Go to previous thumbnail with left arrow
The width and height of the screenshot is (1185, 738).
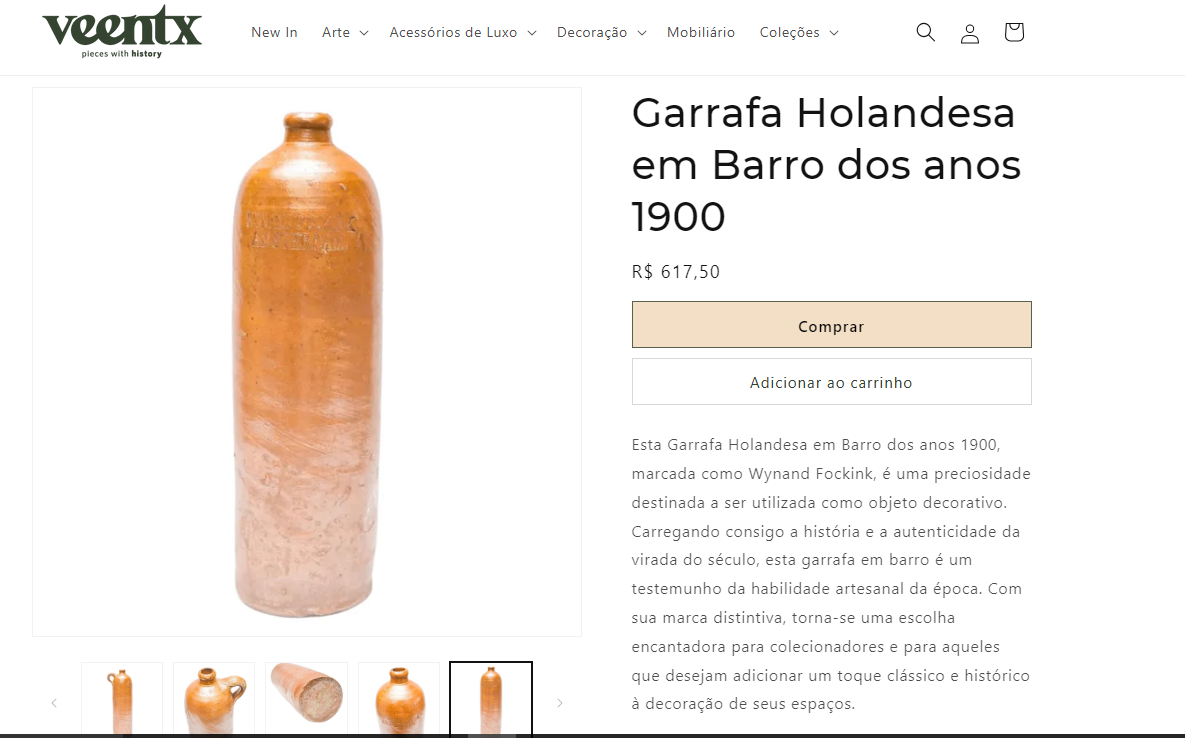coord(54,702)
